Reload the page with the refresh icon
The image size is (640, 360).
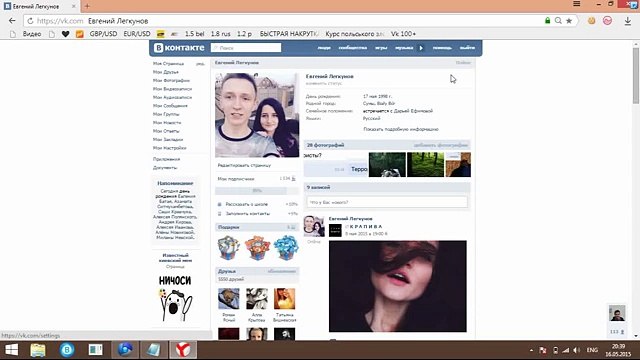pos(30,21)
